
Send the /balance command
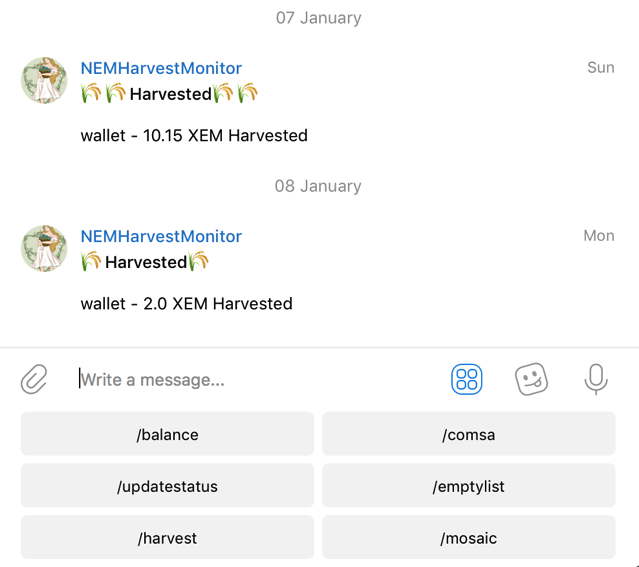(167, 434)
